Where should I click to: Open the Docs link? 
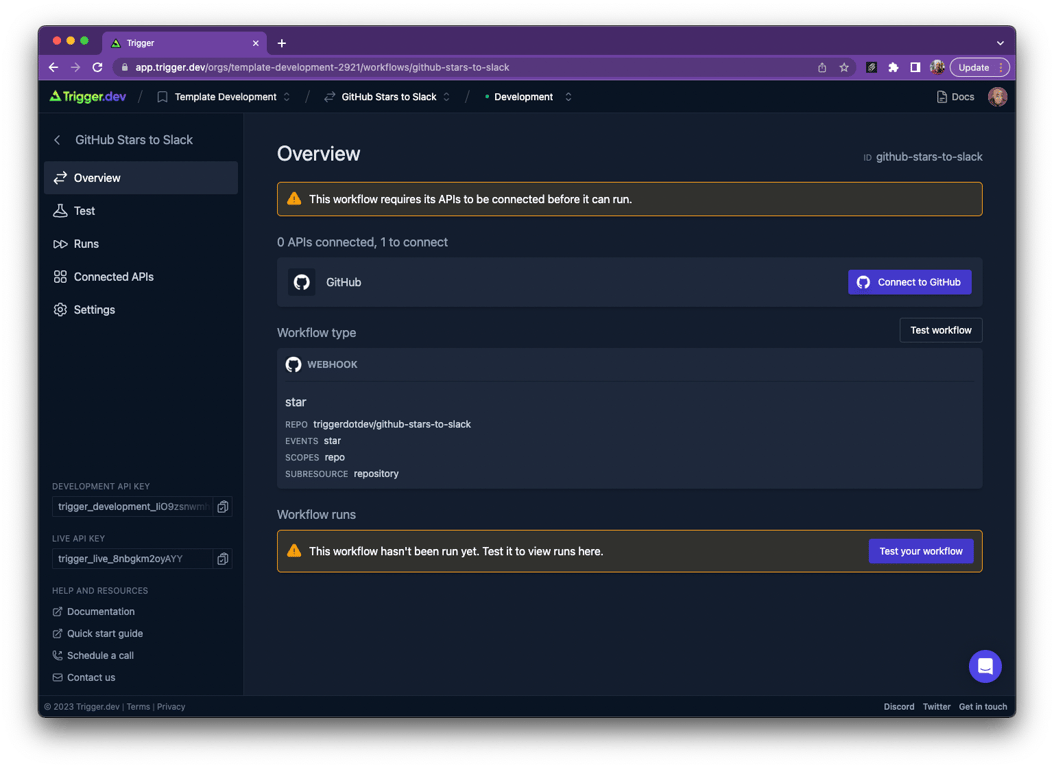tap(955, 97)
